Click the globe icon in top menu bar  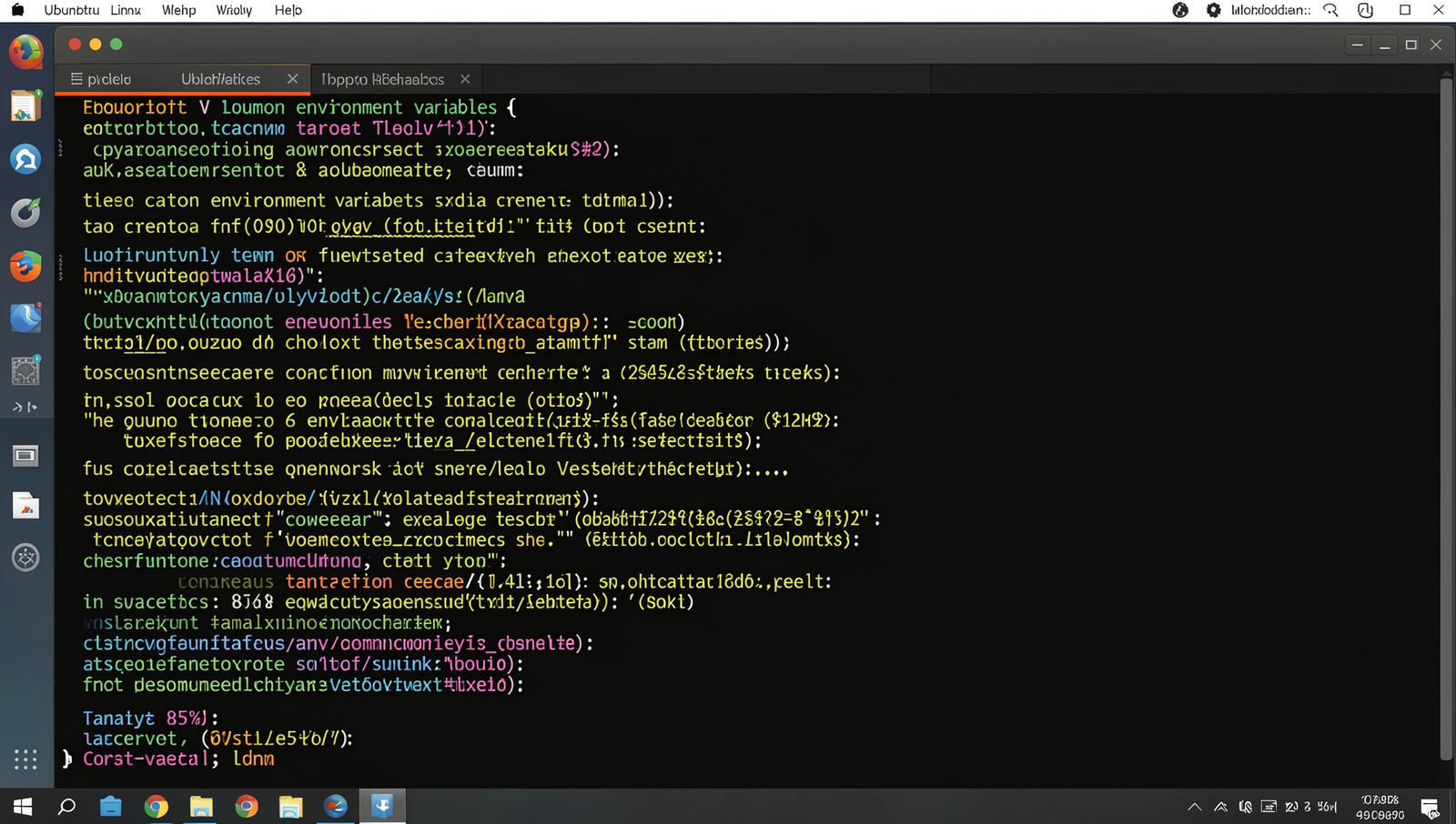coord(1180,10)
